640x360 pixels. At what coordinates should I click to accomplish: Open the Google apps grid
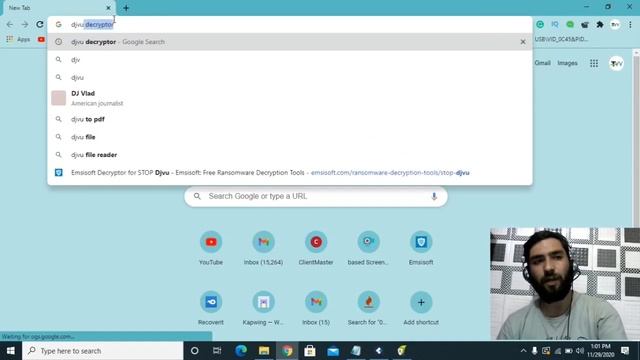click(594, 63)
